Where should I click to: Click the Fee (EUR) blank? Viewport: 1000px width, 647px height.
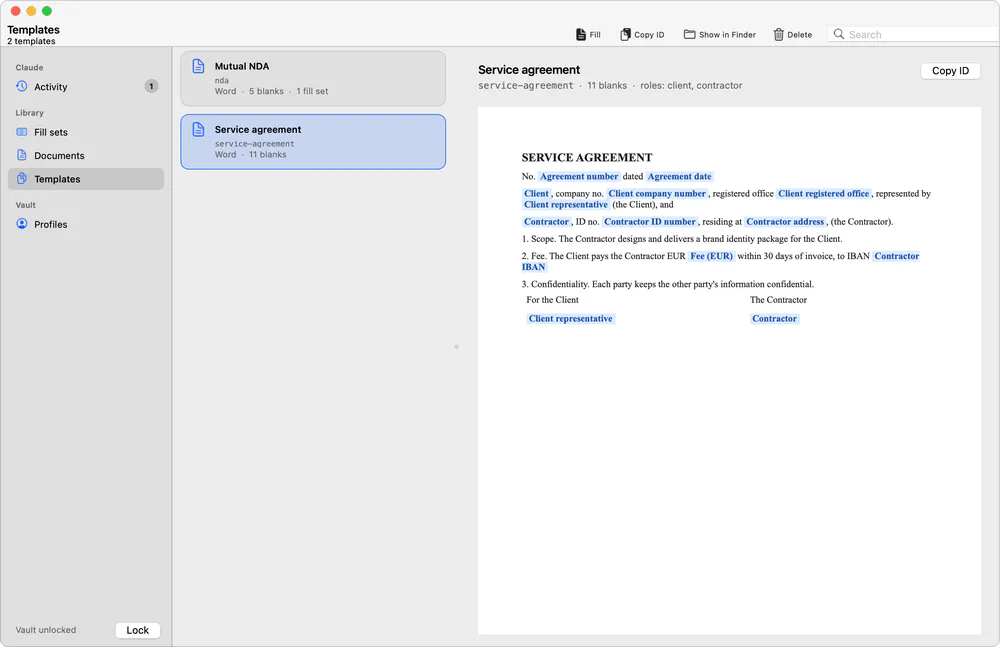[712, 257]
